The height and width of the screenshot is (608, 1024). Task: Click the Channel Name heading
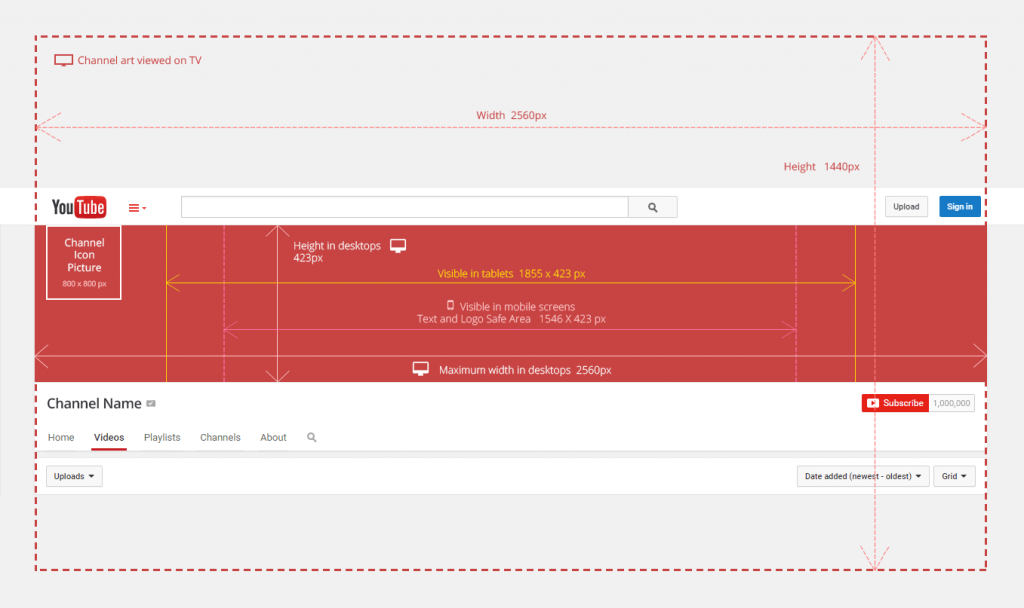[94, 404]
